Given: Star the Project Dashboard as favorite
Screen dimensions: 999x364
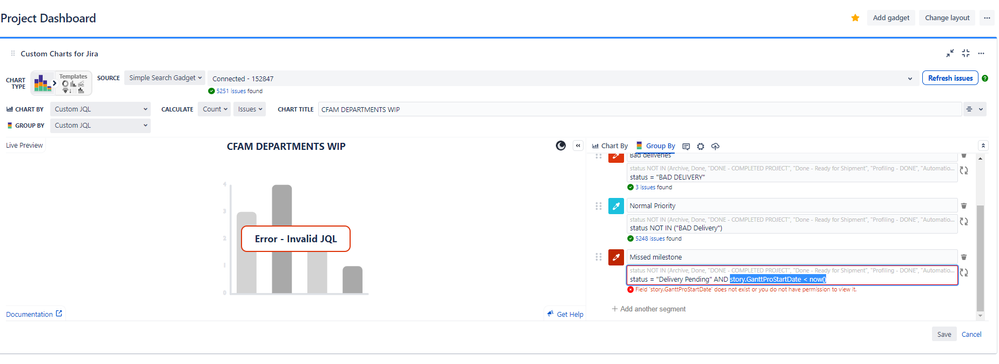Looking at the screenshot, I should pyautogui.click(x=855, y=18).
